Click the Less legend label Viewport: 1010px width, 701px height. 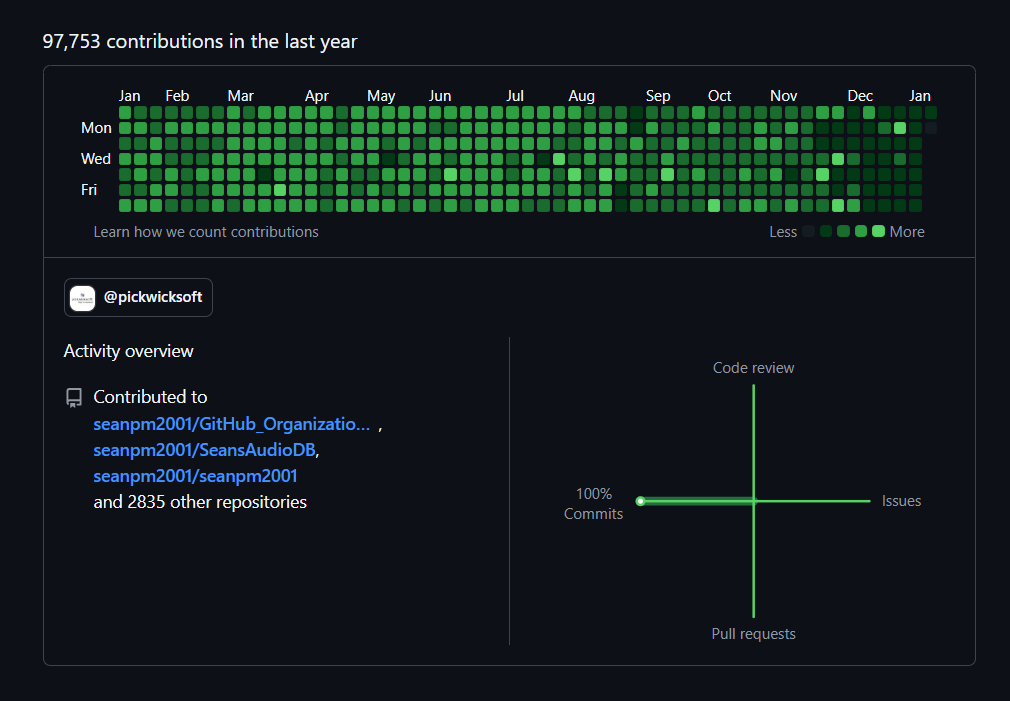783,232
